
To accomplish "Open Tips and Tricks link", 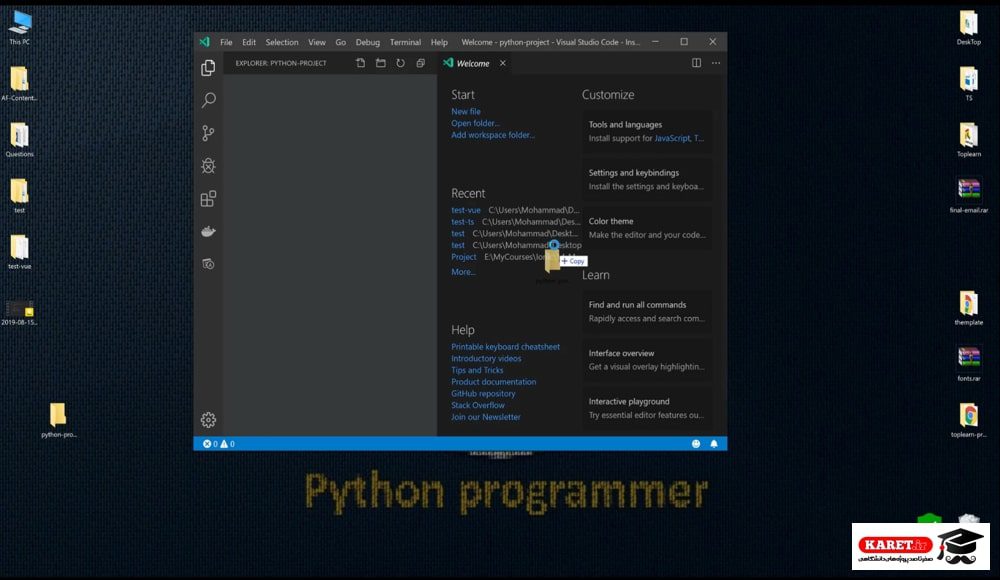I will pos(477,370).
